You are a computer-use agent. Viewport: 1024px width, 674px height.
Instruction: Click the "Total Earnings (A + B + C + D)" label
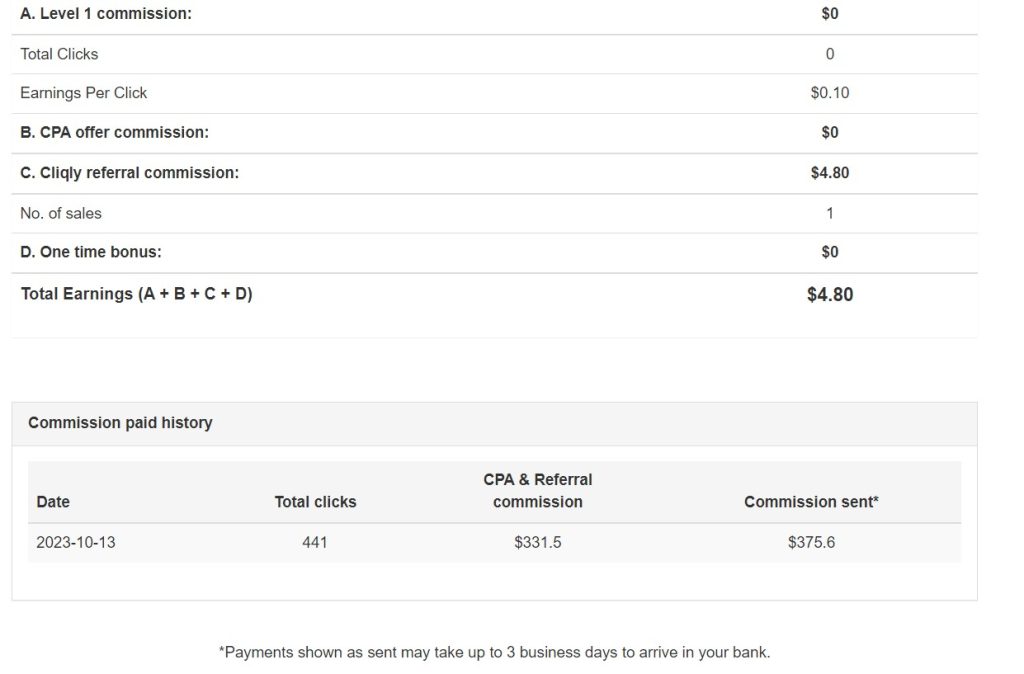click(x=136, y=294)
